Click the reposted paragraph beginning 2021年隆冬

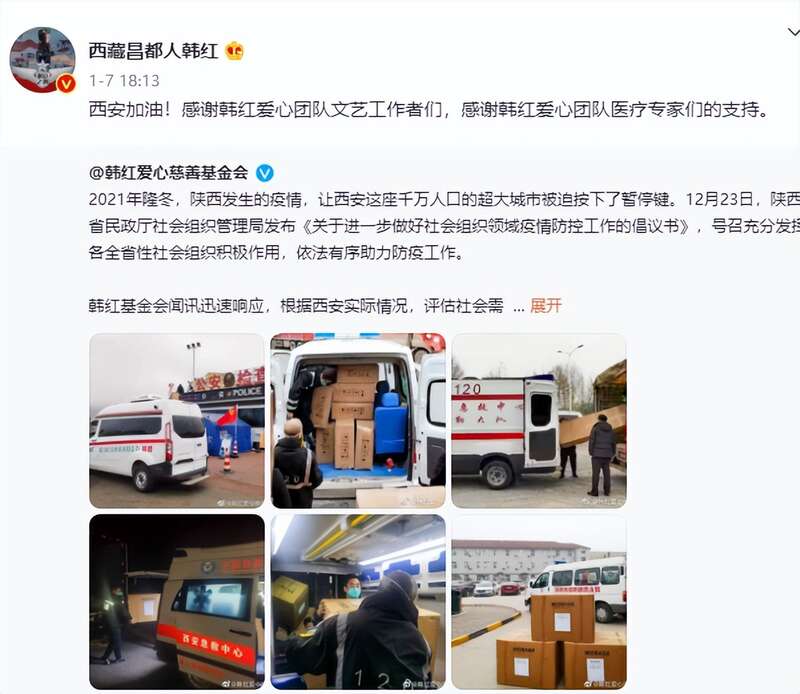444,226
